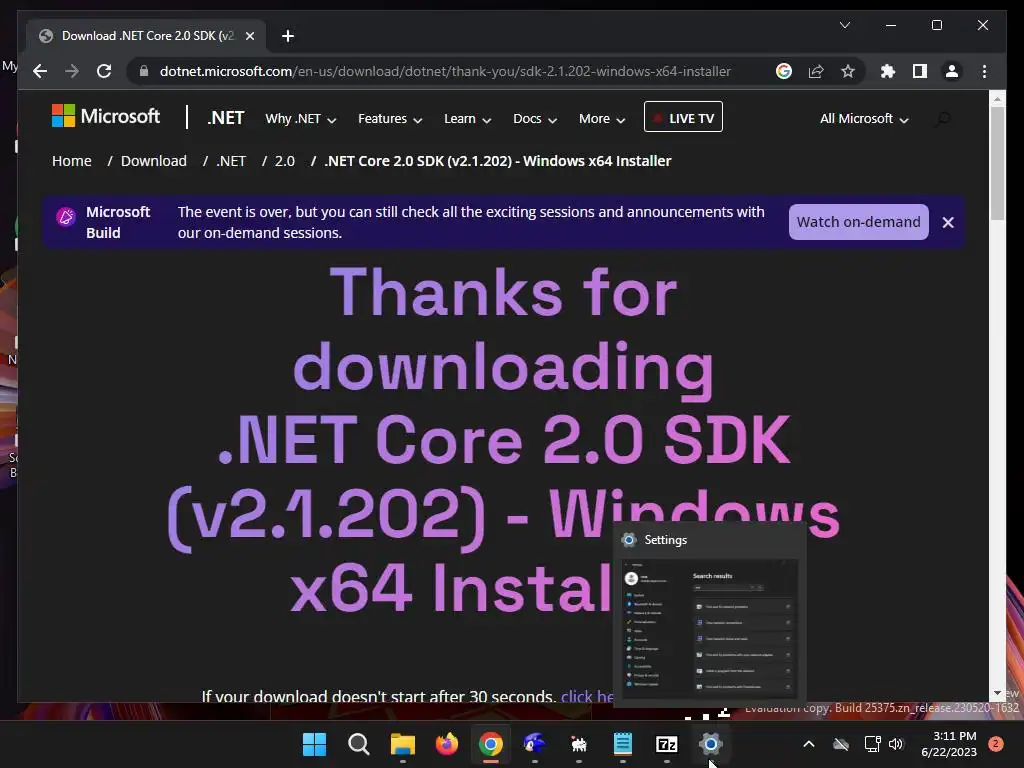Viewport: 1024px width, 768px height.
Task: Open the LIVE TV button
Action: coord(683,117)
